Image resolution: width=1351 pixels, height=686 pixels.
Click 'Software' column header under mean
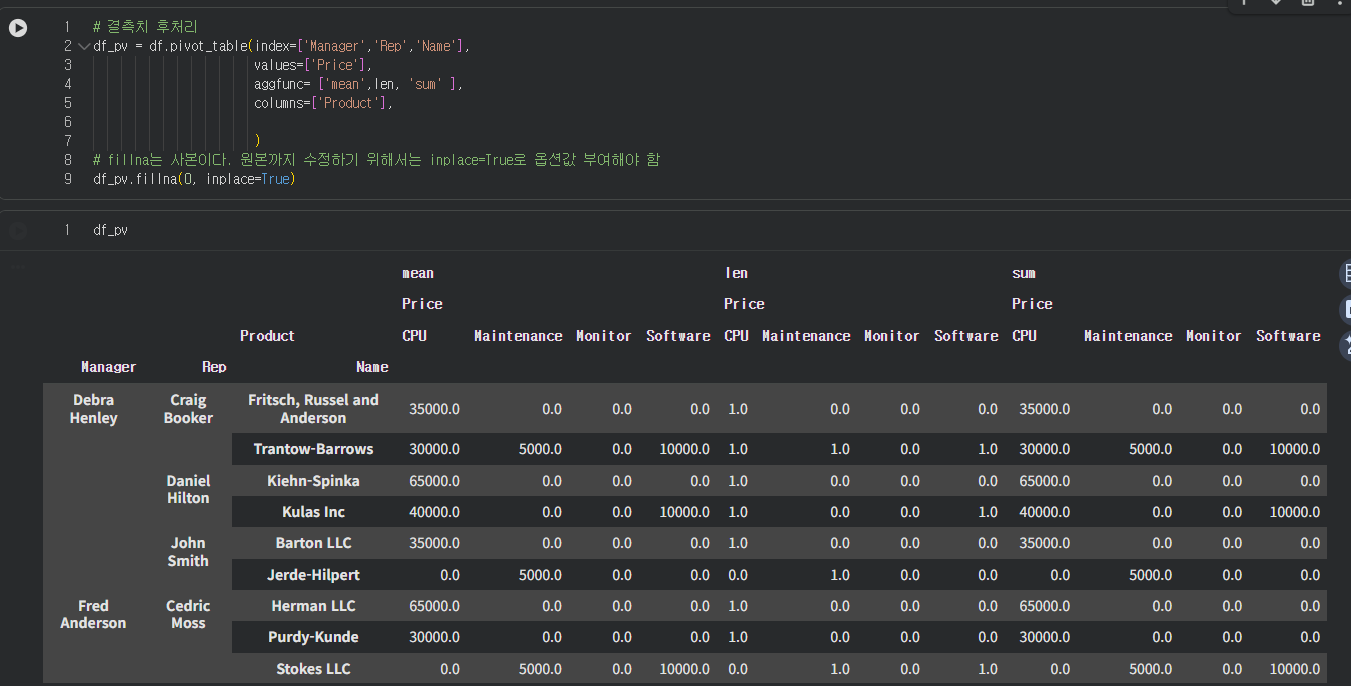[678, 336]
